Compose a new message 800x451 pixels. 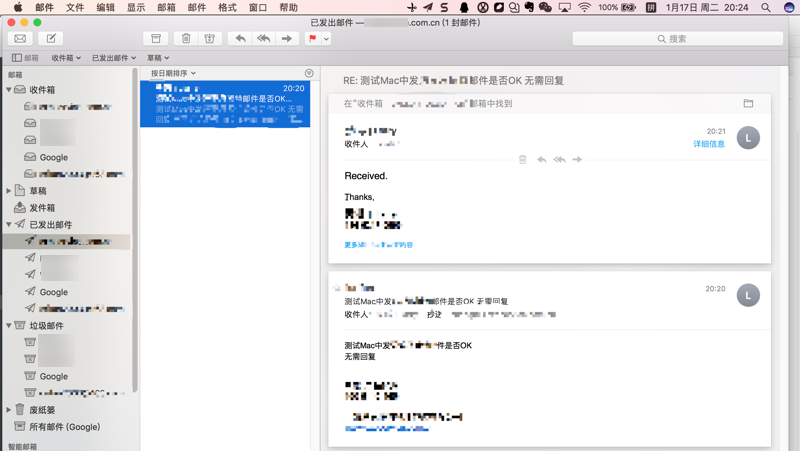pyautogui.click(x=51, y=39)
